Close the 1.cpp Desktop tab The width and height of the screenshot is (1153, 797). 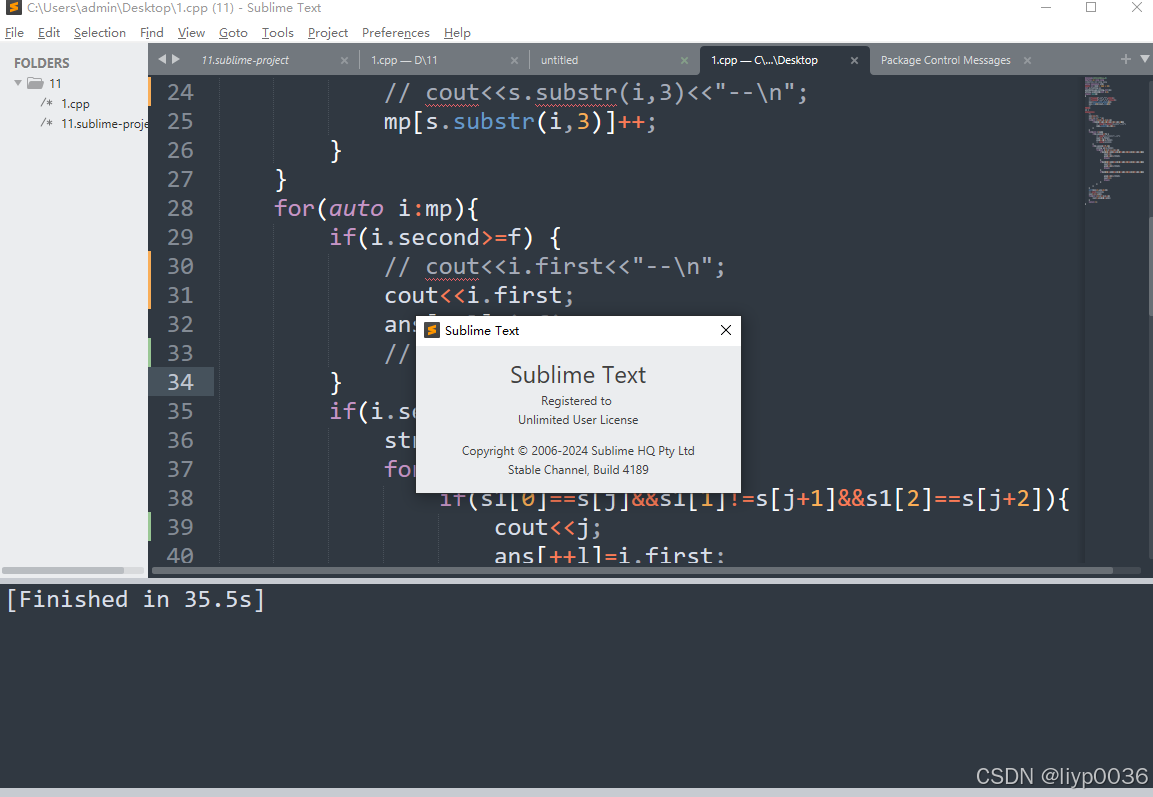tap(854, 60)
